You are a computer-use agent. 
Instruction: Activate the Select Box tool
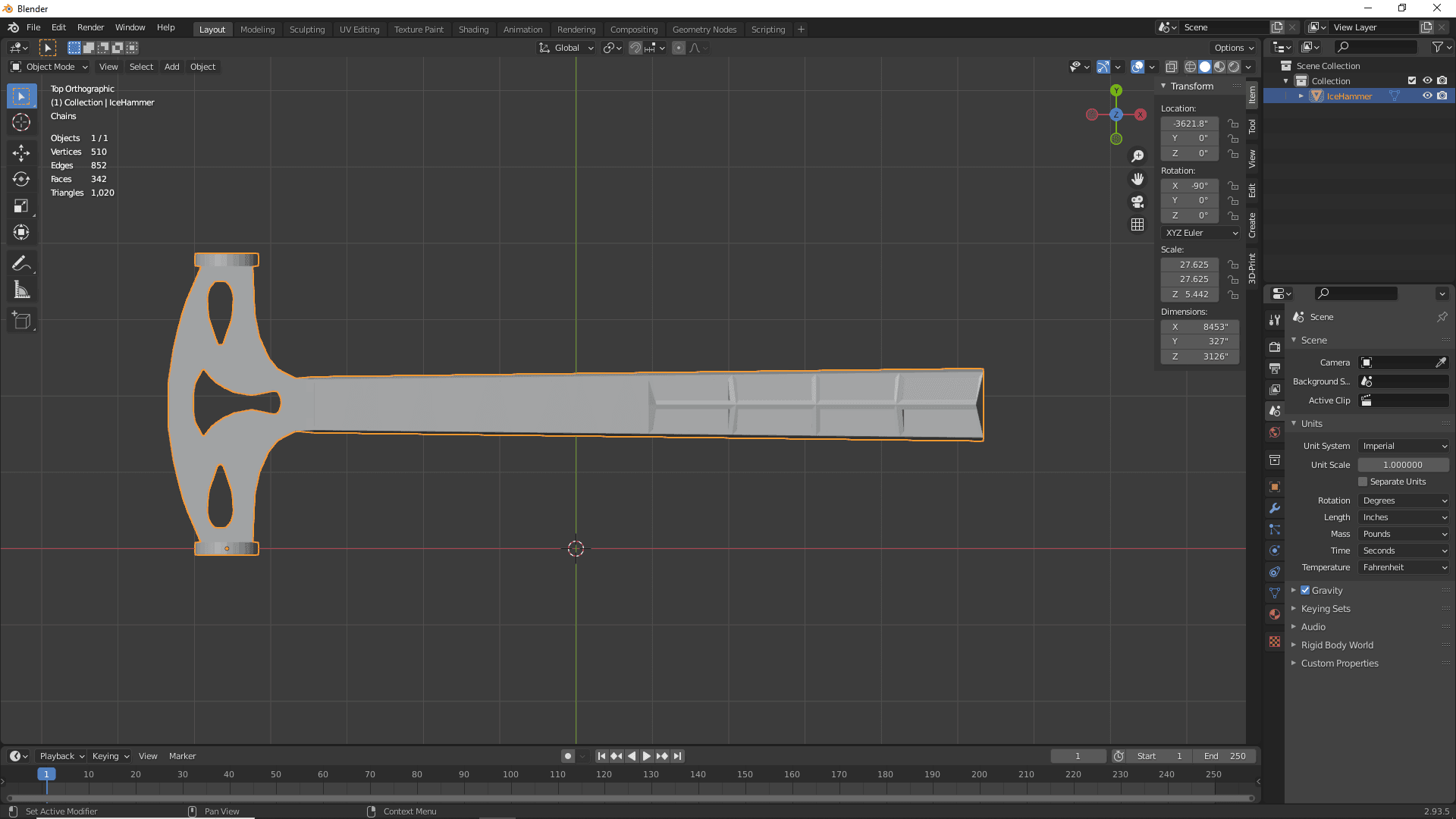click(21, 96)
